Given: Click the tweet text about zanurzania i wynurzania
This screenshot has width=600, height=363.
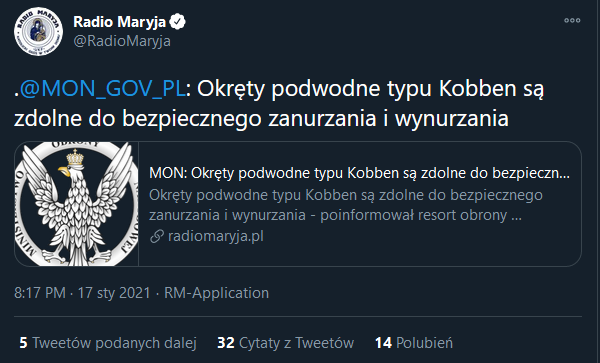Looking at the screenshot, I should (279, 103).
